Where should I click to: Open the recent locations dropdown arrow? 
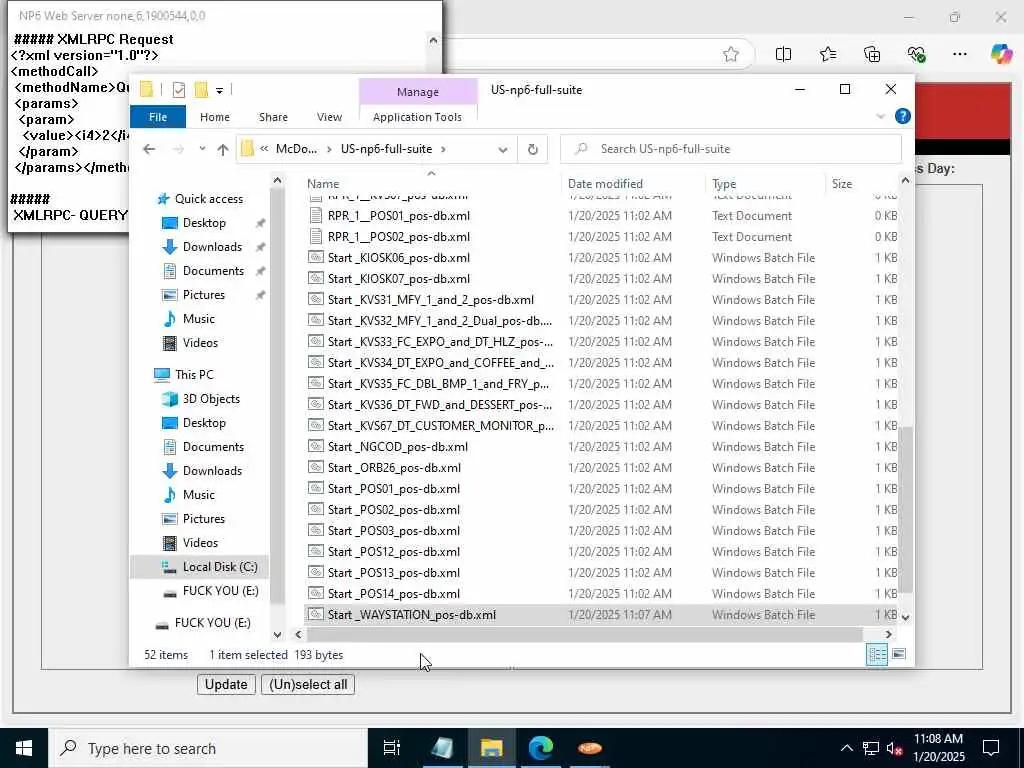pyautogui.click(x=202, y=149)
